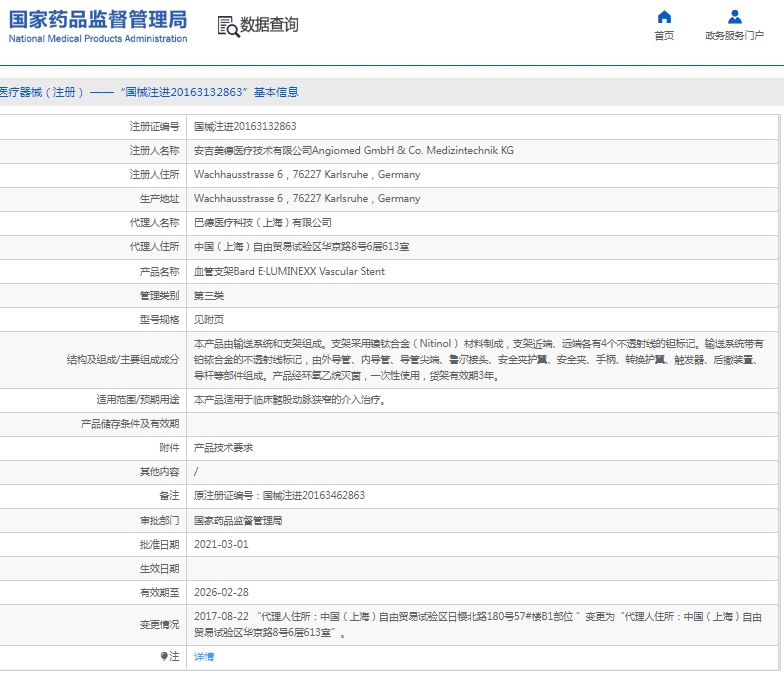Viewport: 784px width, 675px height.
Task: Click the home (首页) house icon
Action: click(664, 17)
